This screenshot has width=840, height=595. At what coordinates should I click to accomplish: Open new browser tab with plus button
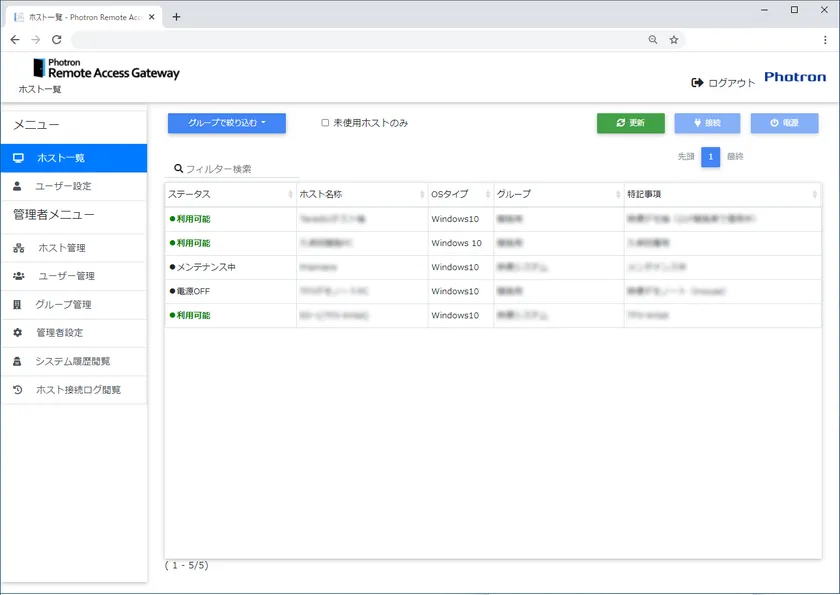click(176, 17)
